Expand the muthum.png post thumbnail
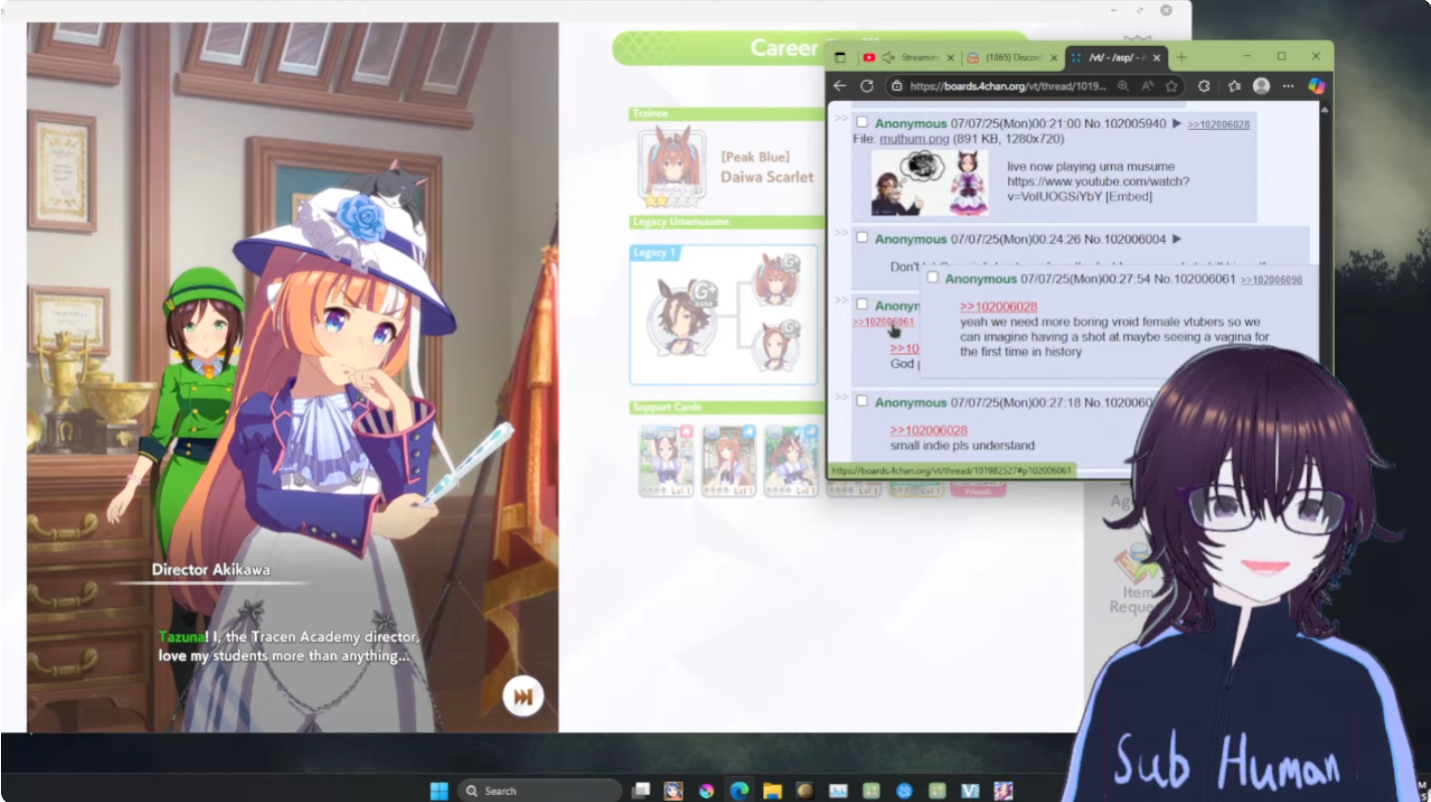 [x=929, y=182]
